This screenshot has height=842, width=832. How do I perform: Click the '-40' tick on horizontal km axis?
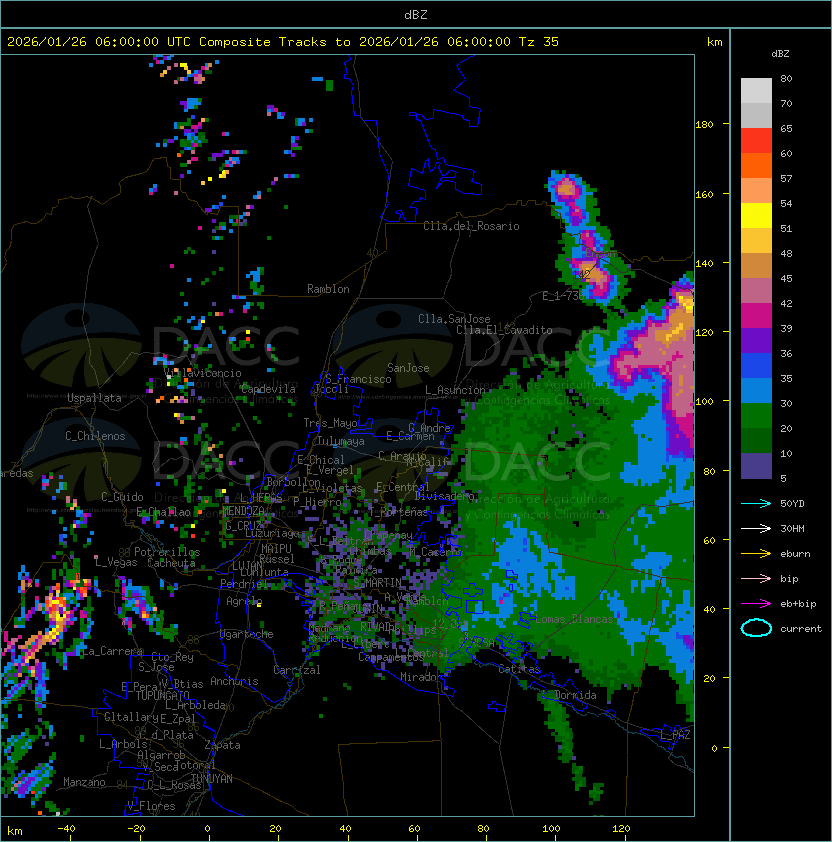[x=66, y=829]
